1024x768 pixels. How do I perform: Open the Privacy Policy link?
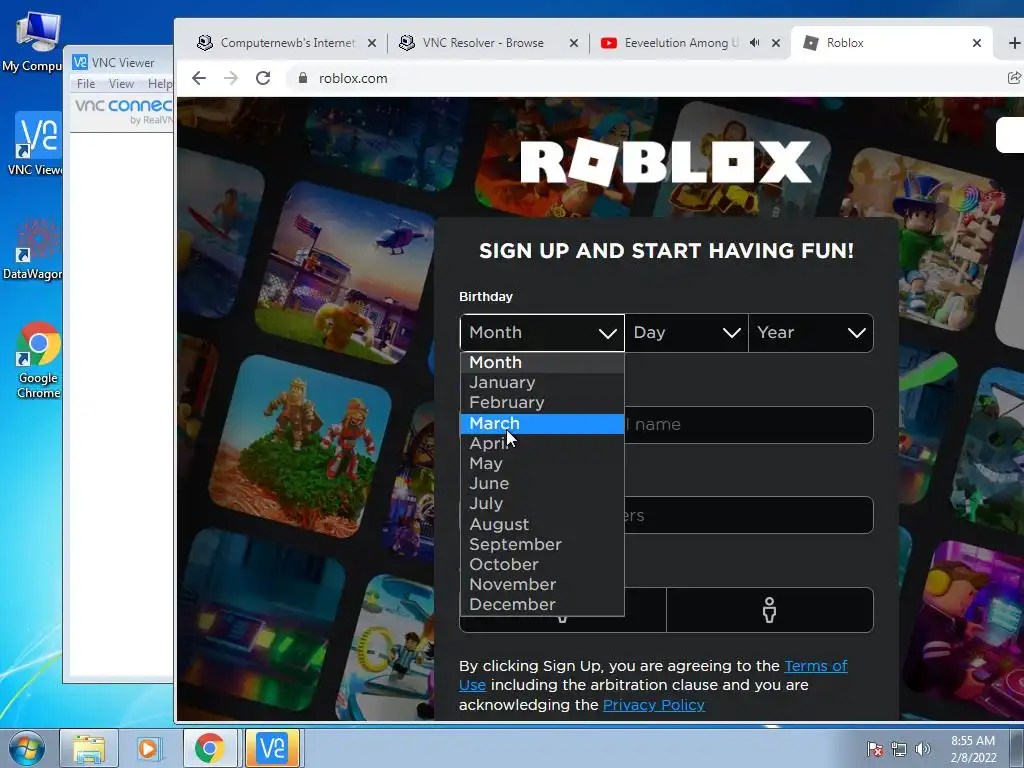(654, 705)
